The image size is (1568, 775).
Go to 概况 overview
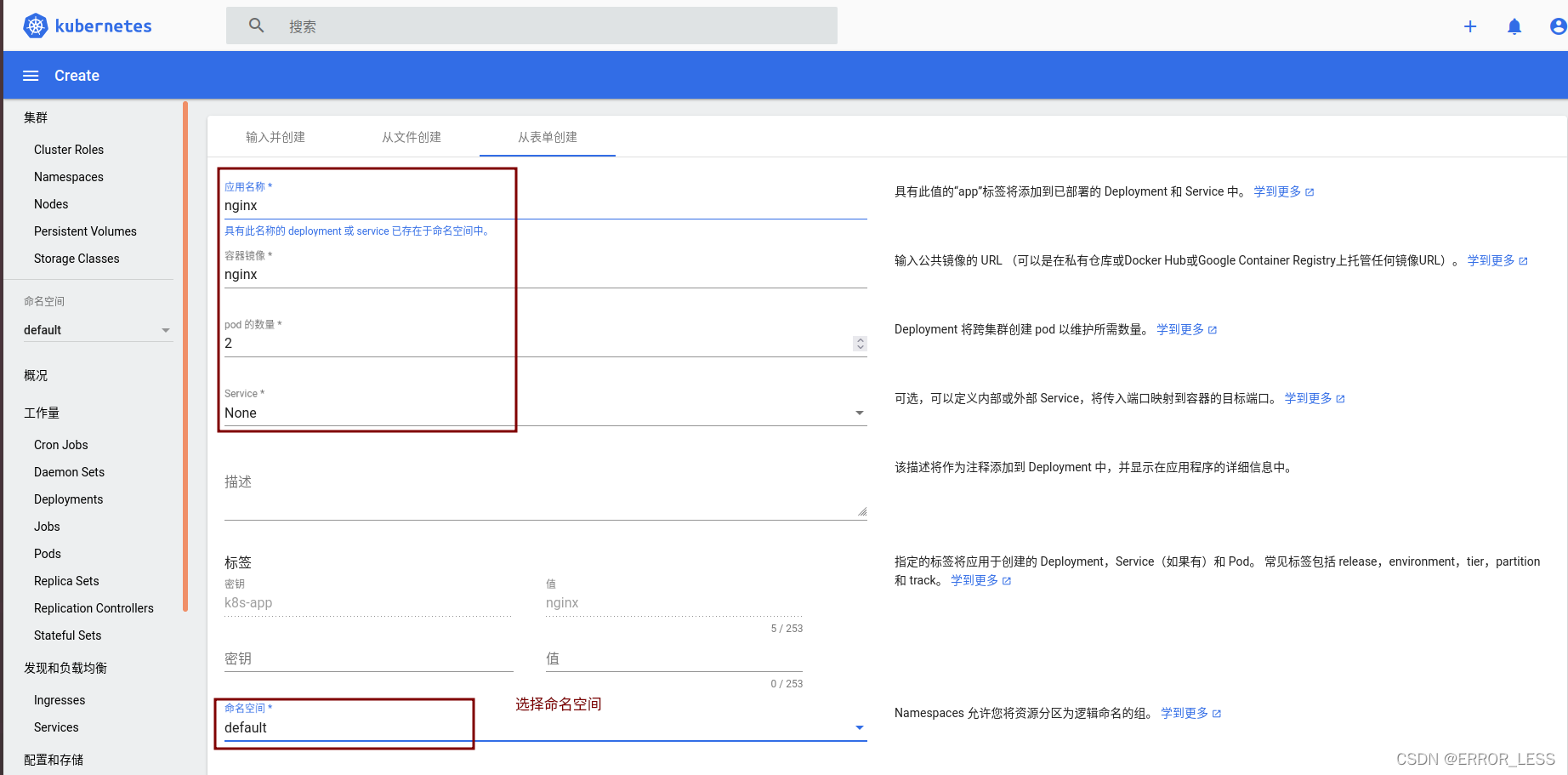(x=36, y=375)
